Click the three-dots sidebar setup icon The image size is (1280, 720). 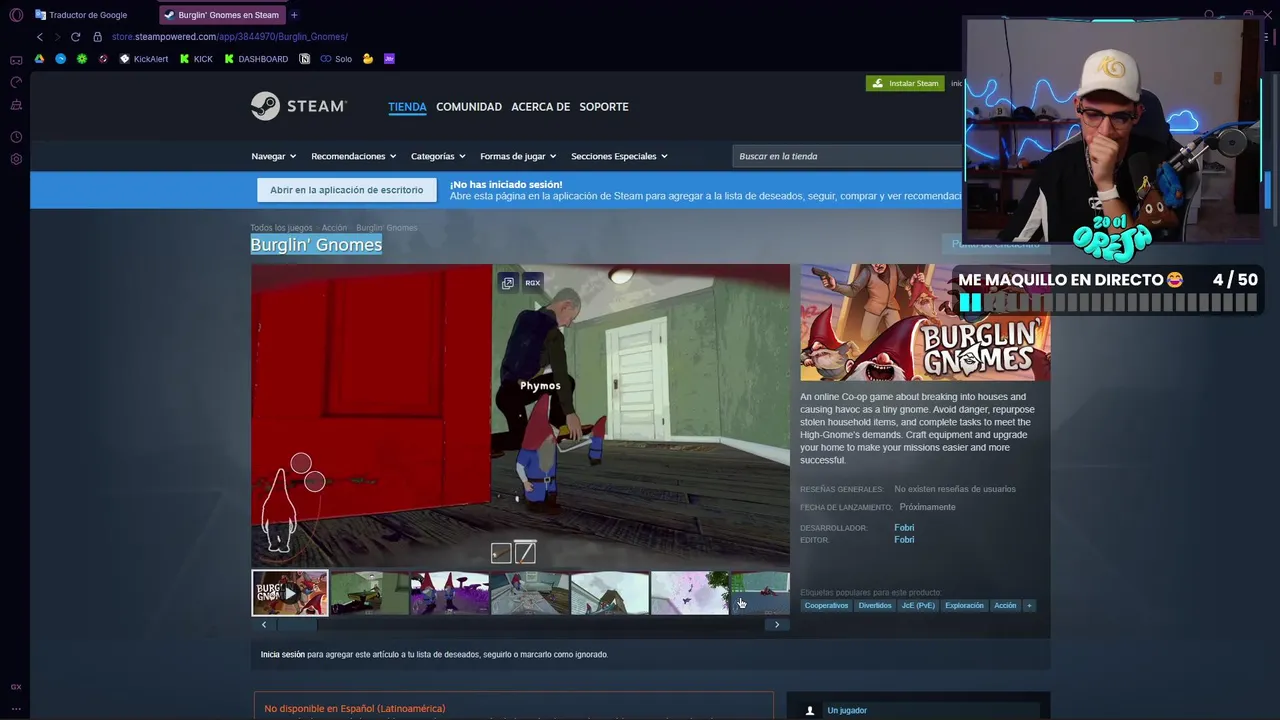[16, 708]
